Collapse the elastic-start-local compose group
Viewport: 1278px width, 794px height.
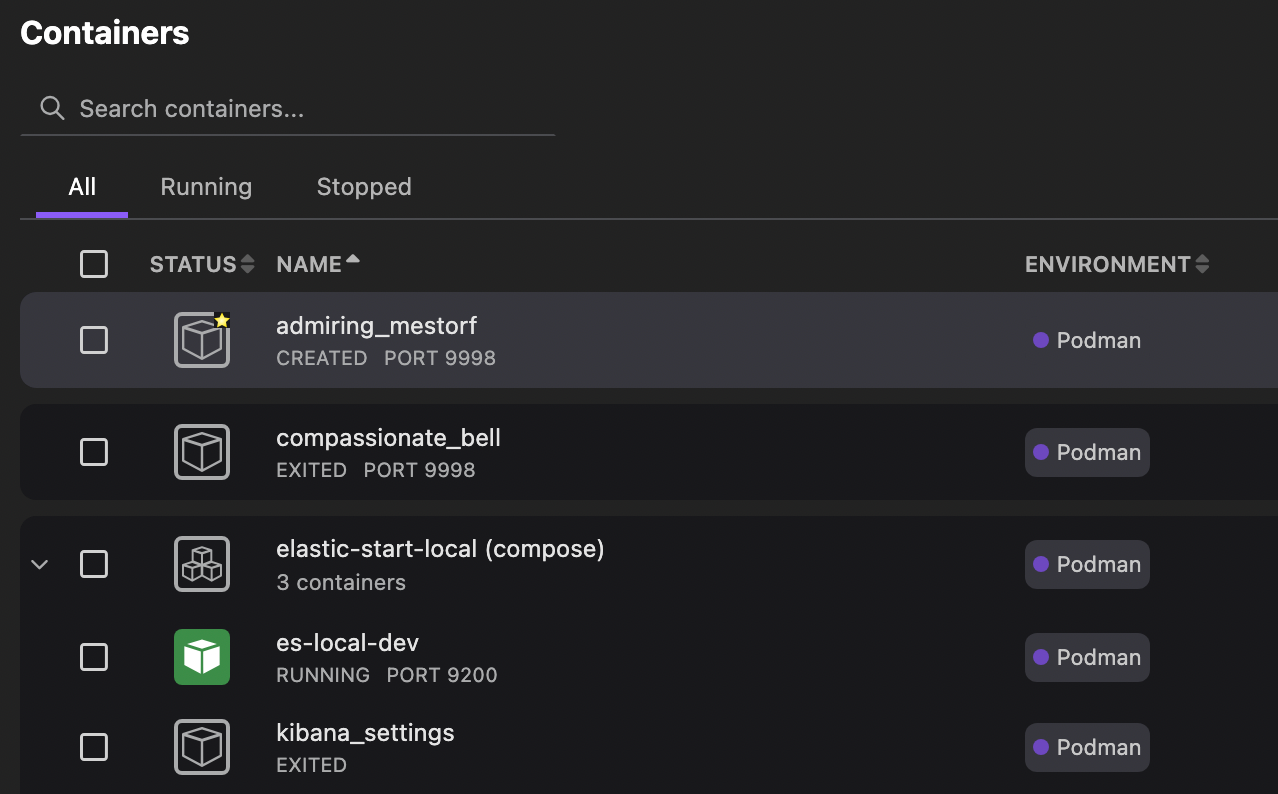click(39, 564)
